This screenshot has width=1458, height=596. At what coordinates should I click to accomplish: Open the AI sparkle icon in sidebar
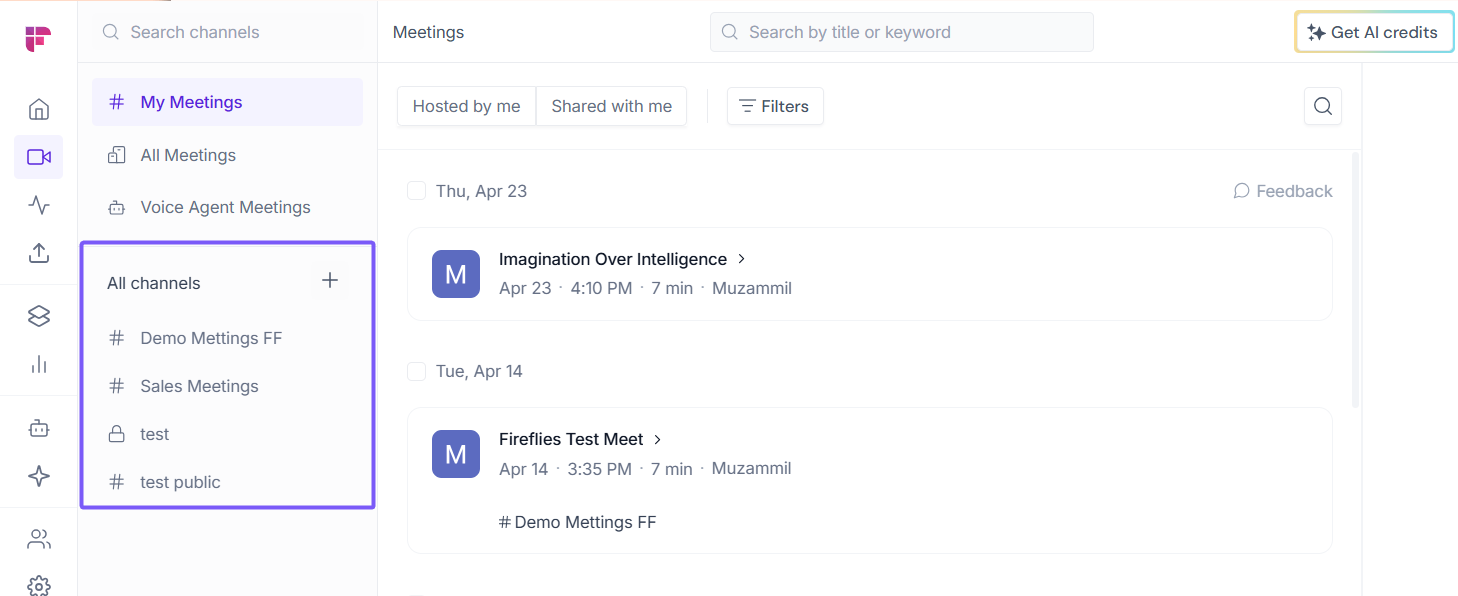click(39, 476)
